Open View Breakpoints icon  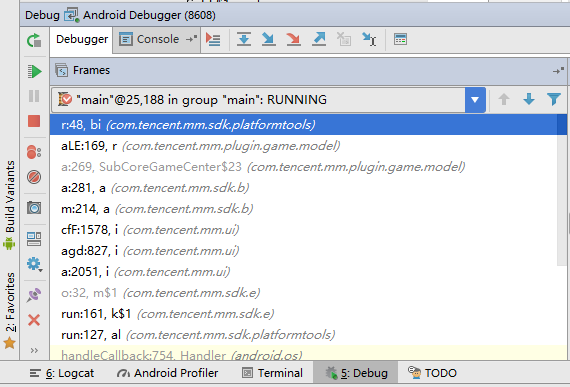pyautogui.click(x=34, y=152)
